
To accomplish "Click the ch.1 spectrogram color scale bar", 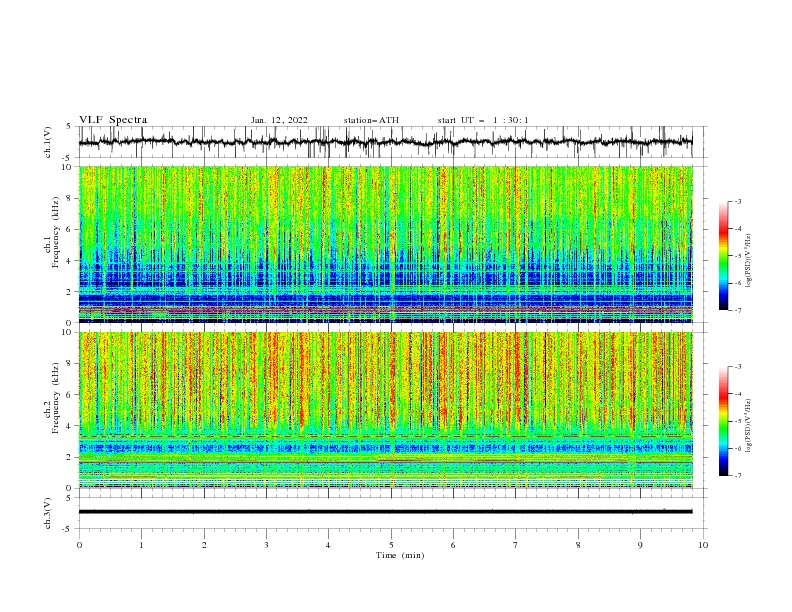I will [723, 256].
